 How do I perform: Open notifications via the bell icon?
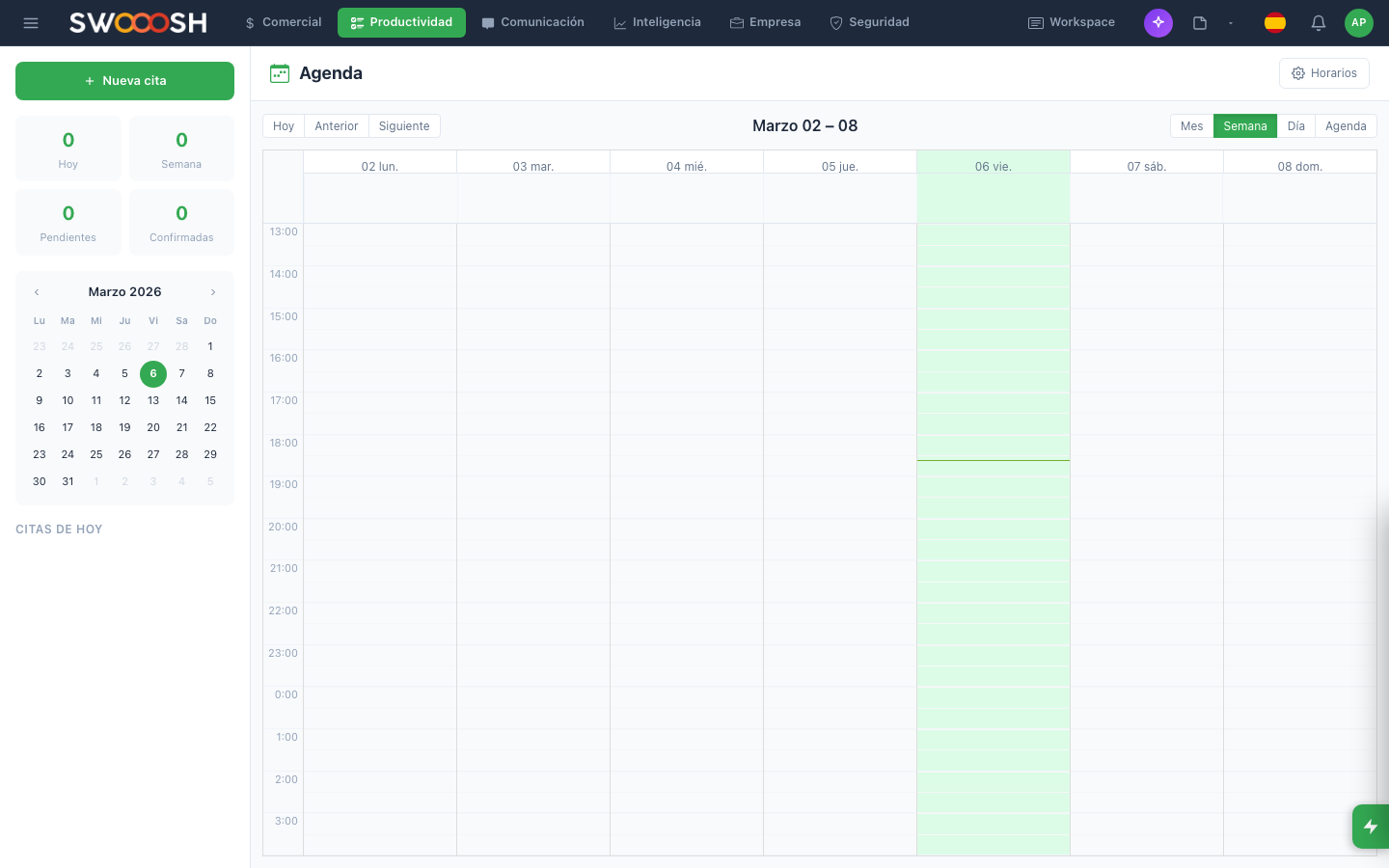(x=1318, y=22)
